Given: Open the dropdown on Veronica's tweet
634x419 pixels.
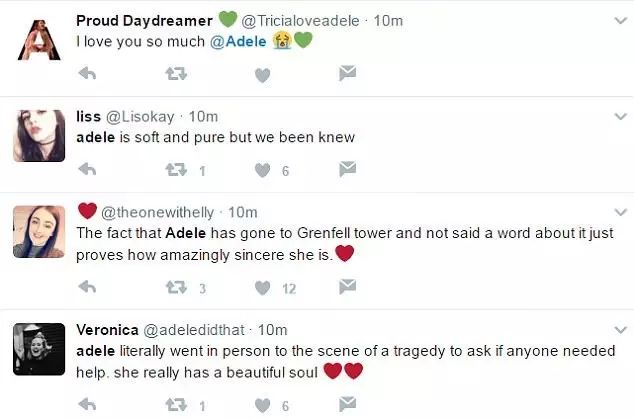Looking at the screenshot, I should [620, 330].
